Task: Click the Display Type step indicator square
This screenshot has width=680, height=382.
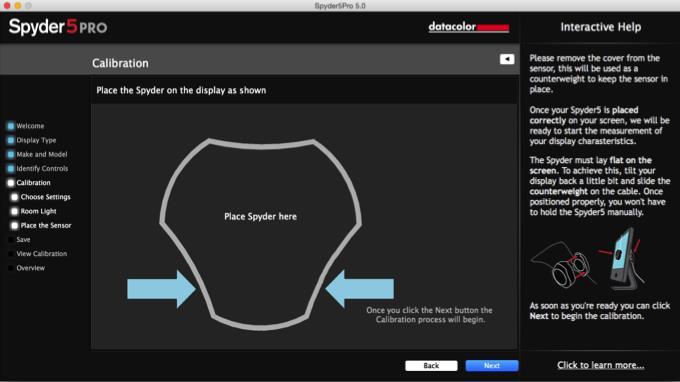Action: tap(11, 140)
